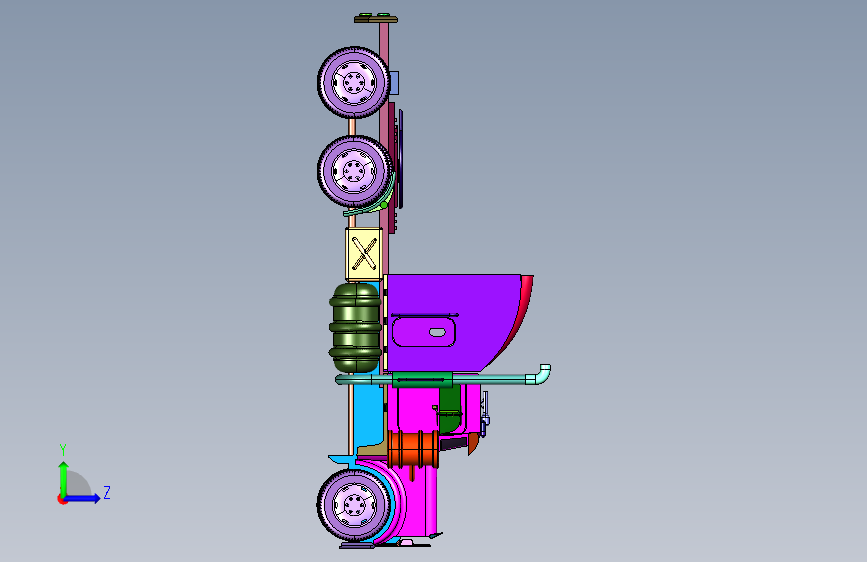Pick the yellow box marked with an X
This screenshot has width=867, height=562.
coord(364,253)
